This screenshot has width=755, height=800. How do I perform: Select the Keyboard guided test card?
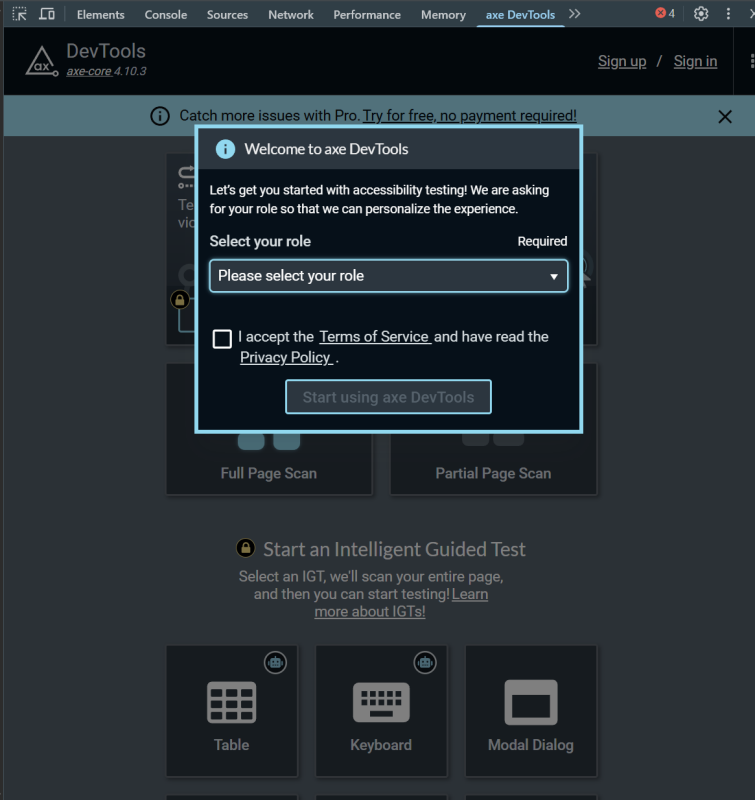[x=381, y=711]
